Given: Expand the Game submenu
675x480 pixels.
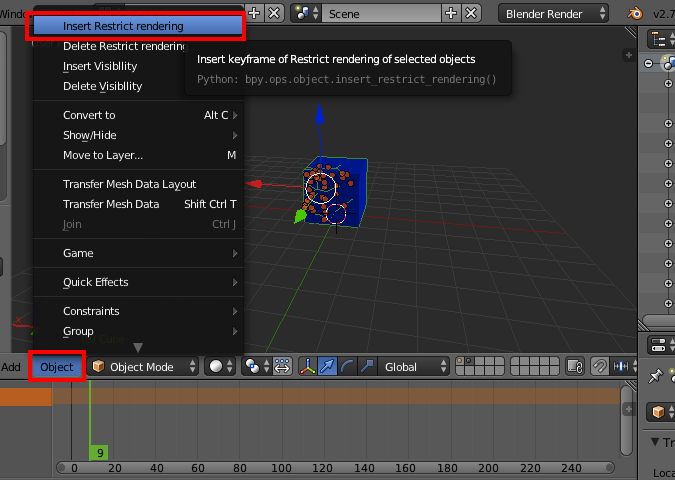Looking at the screenshot, I should pos(138,253).
